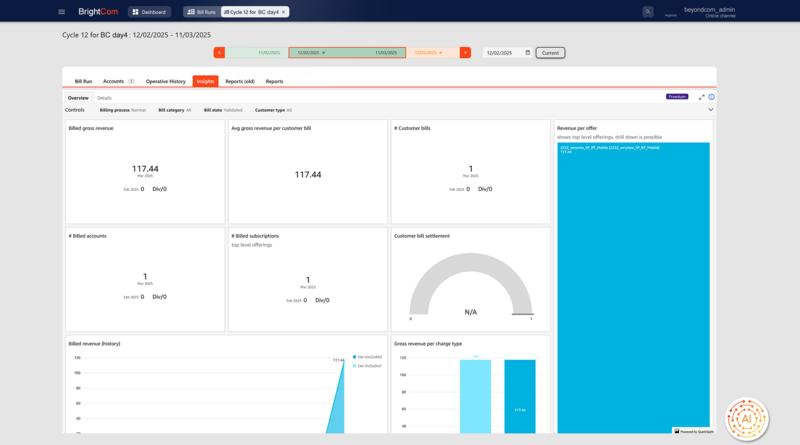Open the calendar picker icon
This screenshot has width=800, height=445.
(528, 52)
